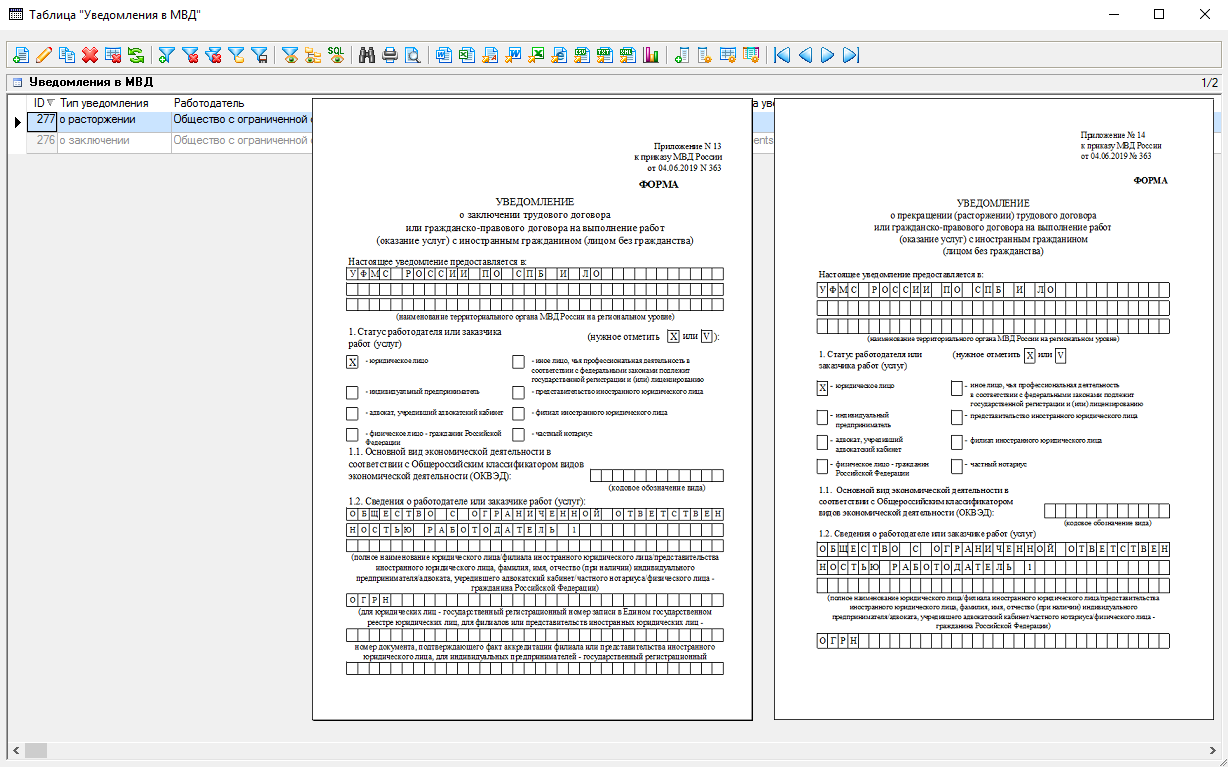Open search with the binoculars icon
Screen dimensions: 1228x767
tap(367, 55)
